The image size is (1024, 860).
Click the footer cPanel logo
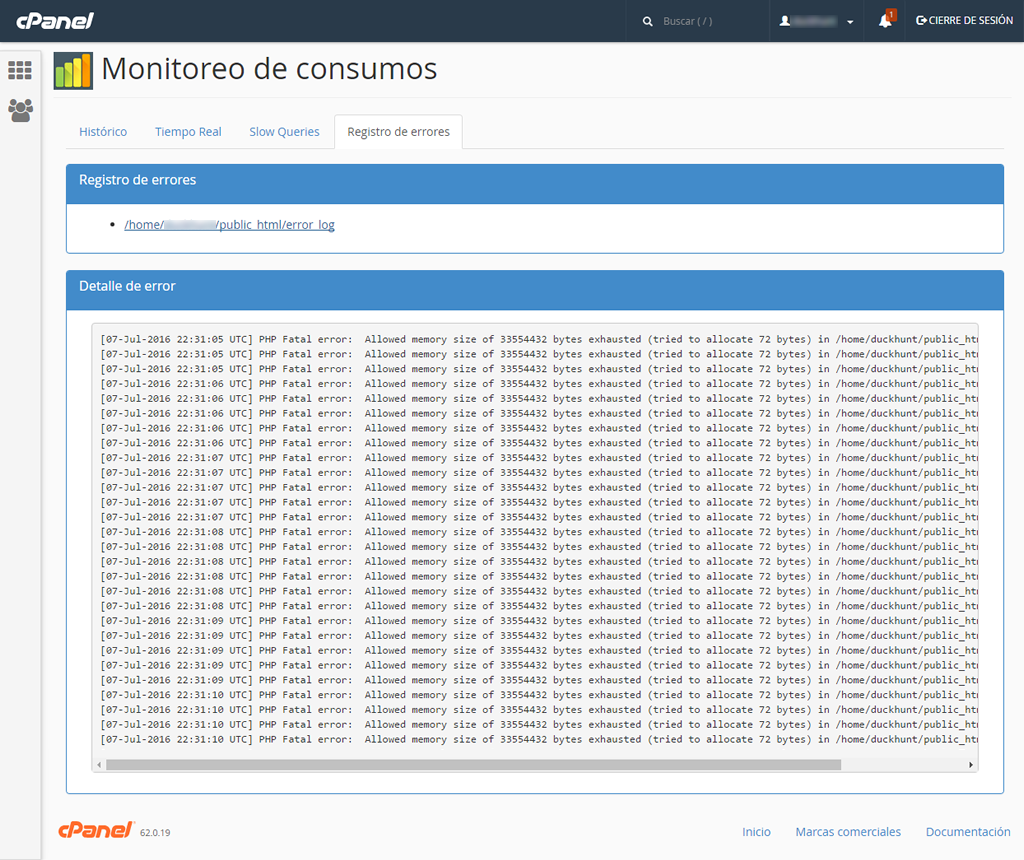click(x=96, y=830)
